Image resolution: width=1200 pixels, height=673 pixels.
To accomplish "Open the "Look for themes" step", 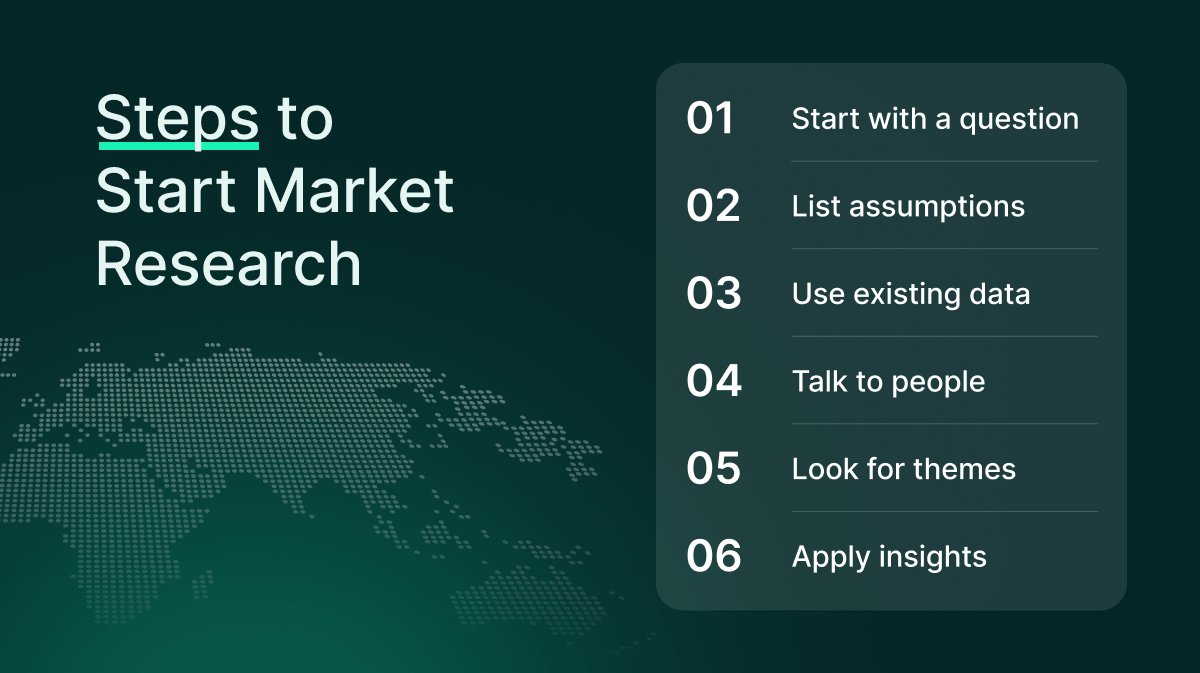I will [903, 469].
